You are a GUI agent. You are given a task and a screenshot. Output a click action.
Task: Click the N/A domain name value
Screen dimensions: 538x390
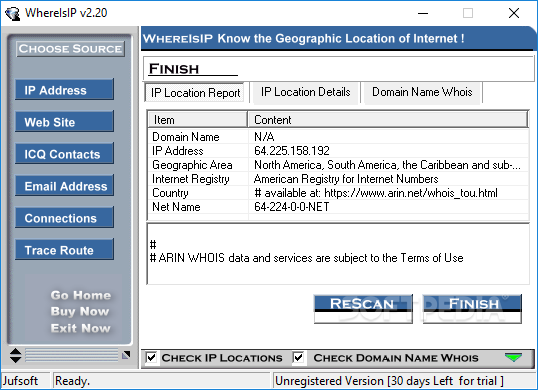pos(264,137)
